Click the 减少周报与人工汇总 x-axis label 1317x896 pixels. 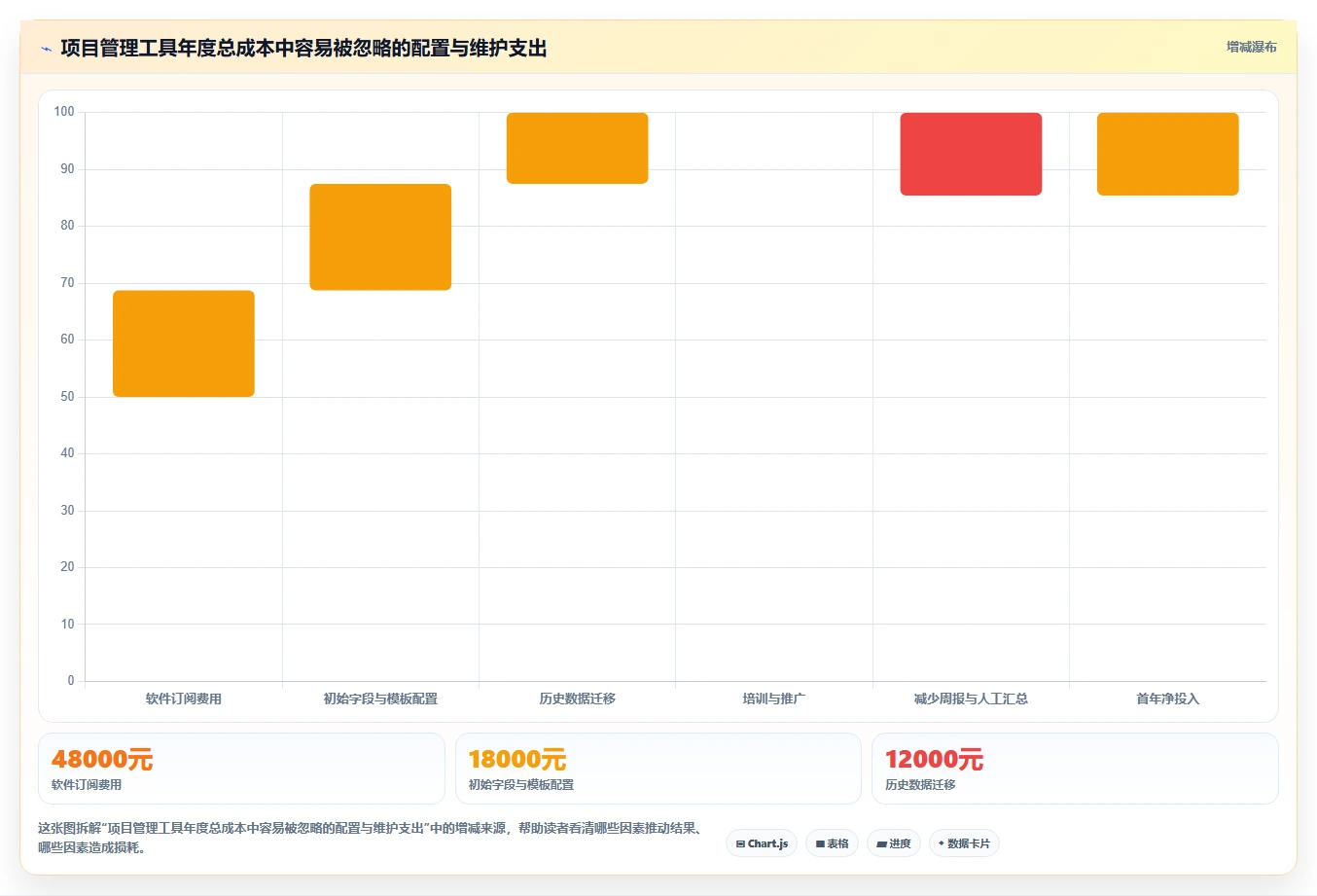point(971,699)
